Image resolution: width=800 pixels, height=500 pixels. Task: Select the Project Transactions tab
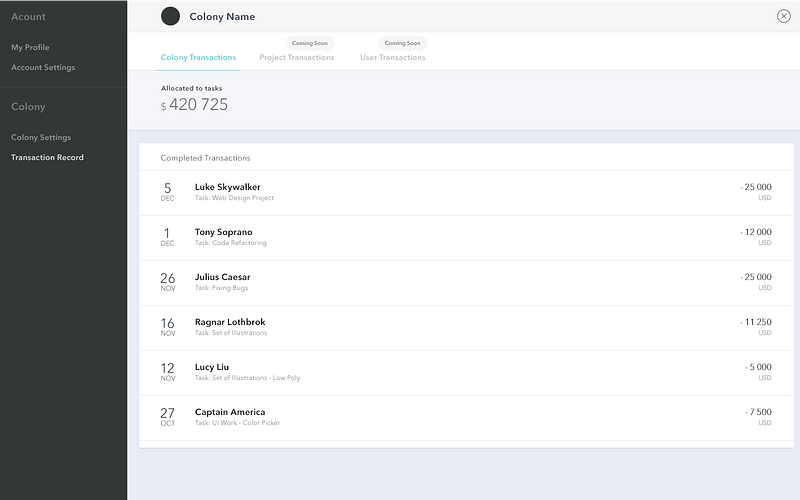coord(297,58)
